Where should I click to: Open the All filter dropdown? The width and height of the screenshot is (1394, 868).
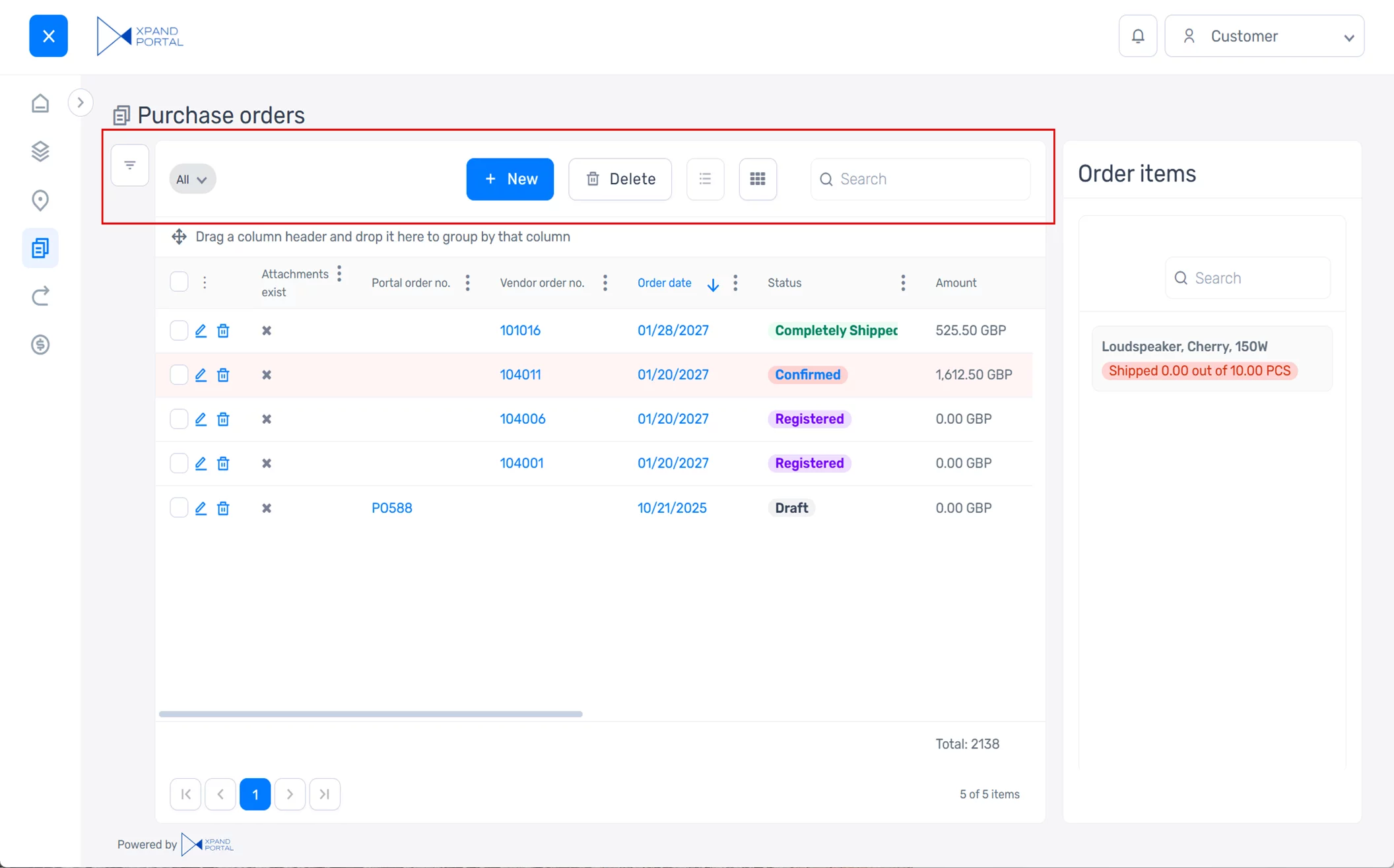pyautogui.click(x=192, y=180)
